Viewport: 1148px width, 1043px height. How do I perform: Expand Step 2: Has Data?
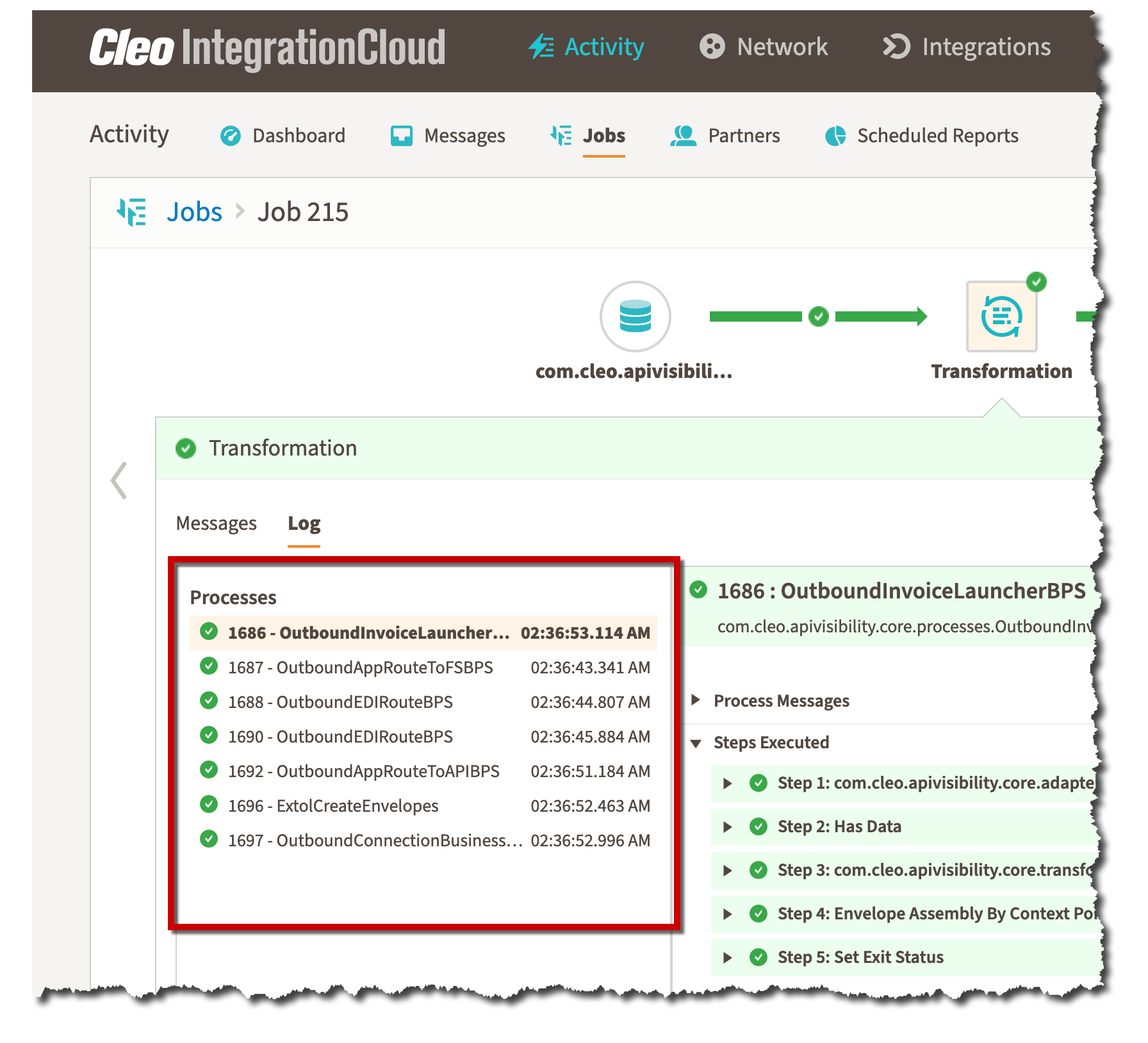point(727,826)
